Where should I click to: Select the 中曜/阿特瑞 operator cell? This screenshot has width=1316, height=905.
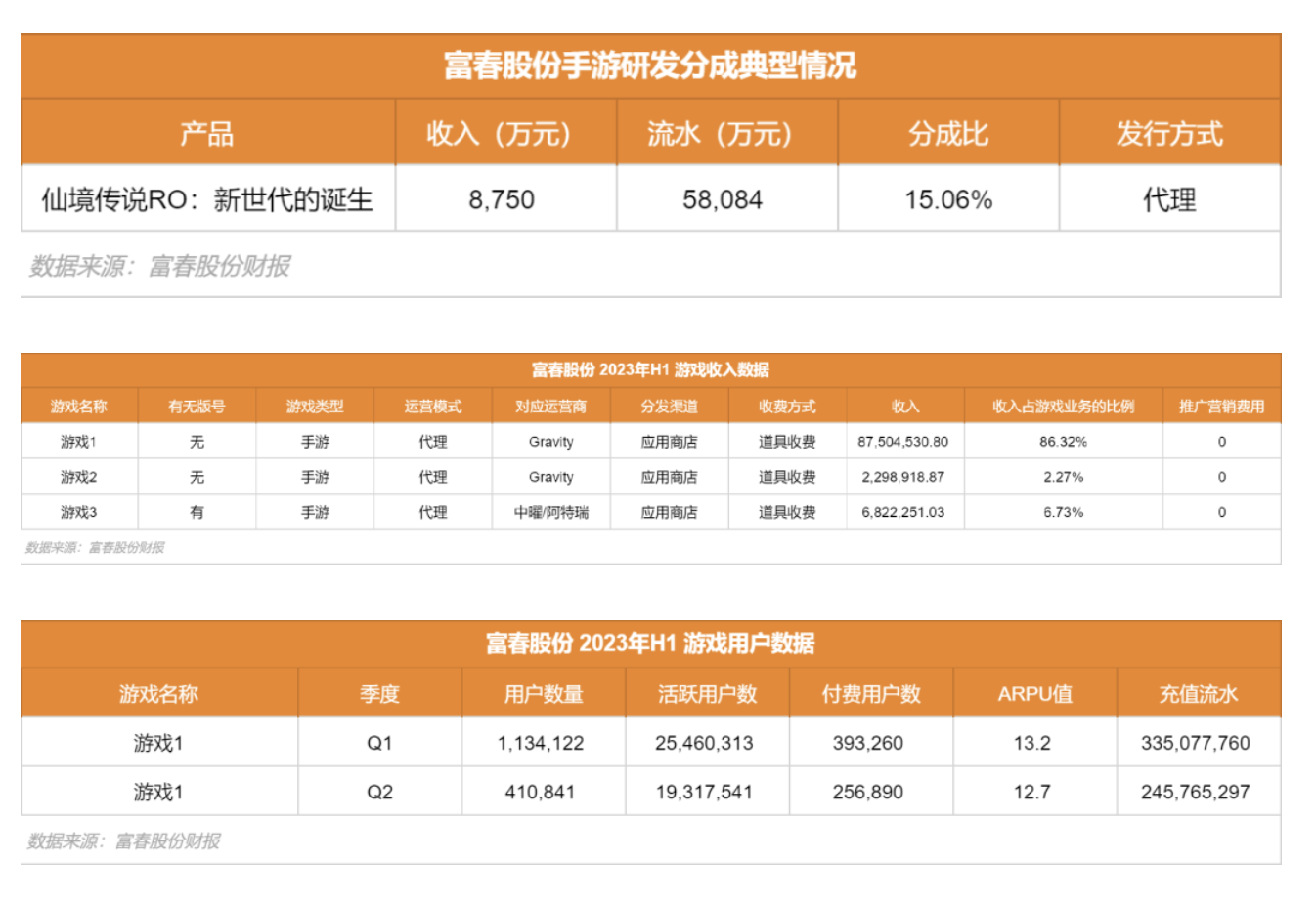(551, 512)
